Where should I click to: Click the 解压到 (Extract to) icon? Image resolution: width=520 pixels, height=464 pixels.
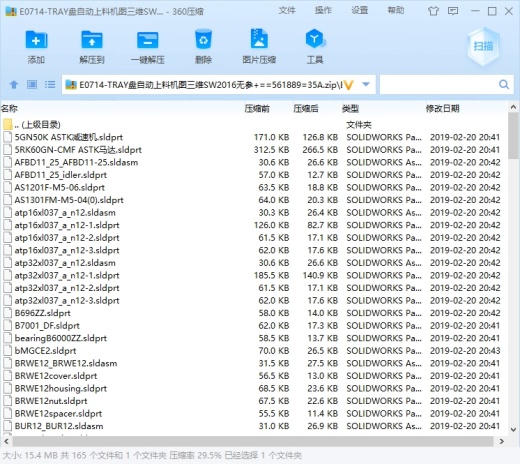92,40
